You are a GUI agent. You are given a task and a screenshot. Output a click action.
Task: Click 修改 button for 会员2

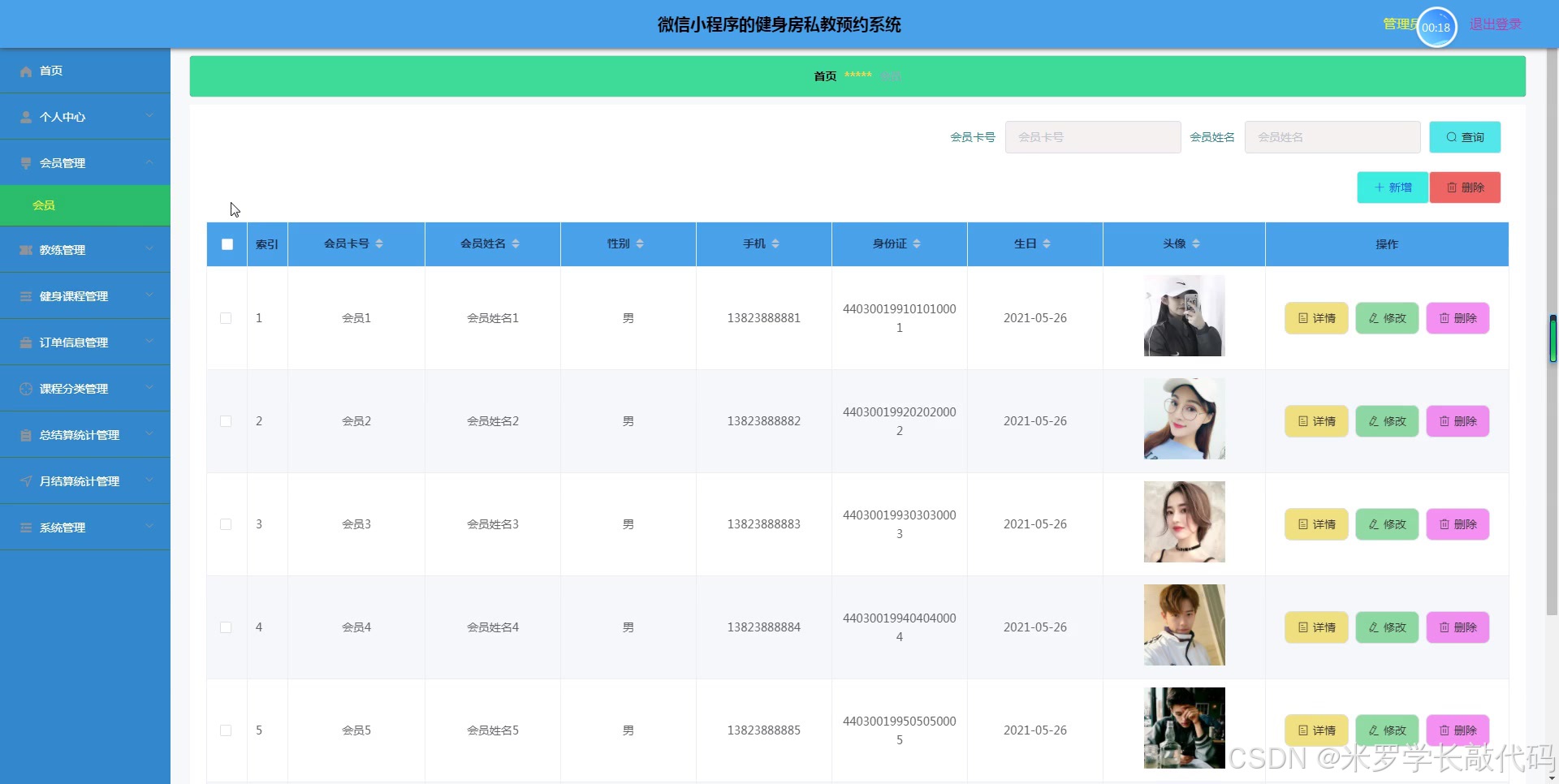coord(1387,422)
